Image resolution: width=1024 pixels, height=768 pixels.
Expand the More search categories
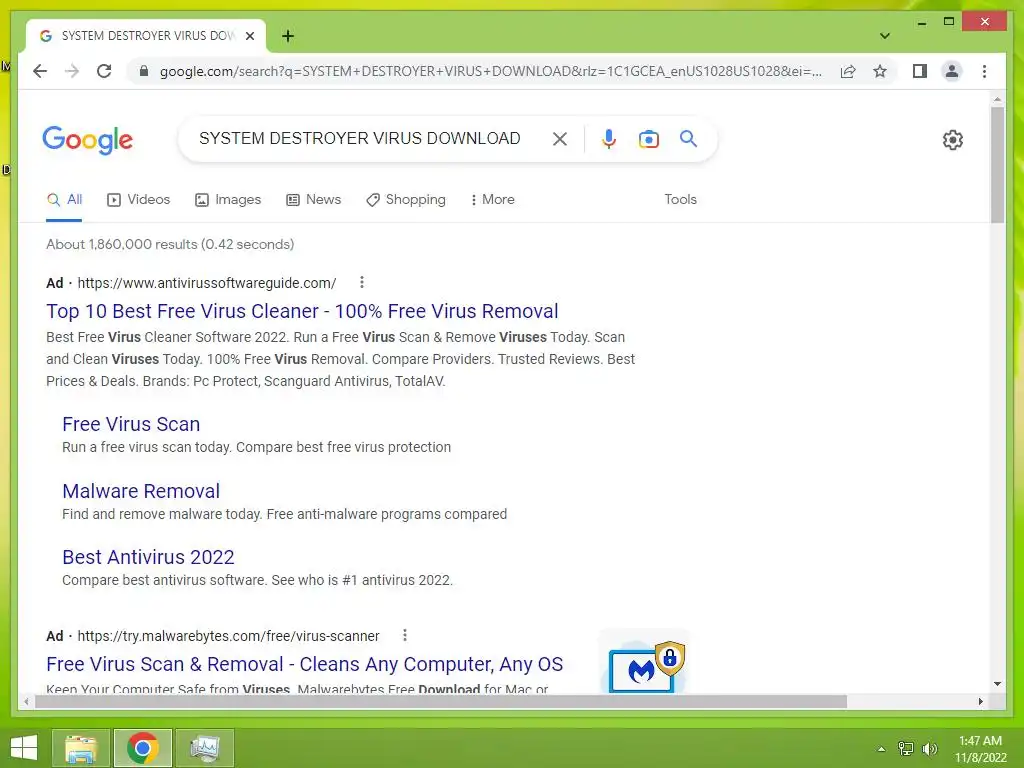(492, 200)
